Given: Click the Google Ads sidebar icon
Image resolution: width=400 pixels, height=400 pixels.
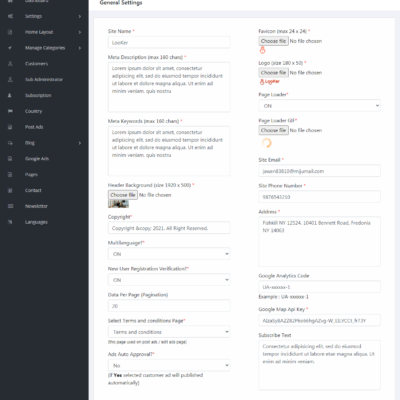Looking at the screenshot, I should pyautogui.click(x=10, y=159).
